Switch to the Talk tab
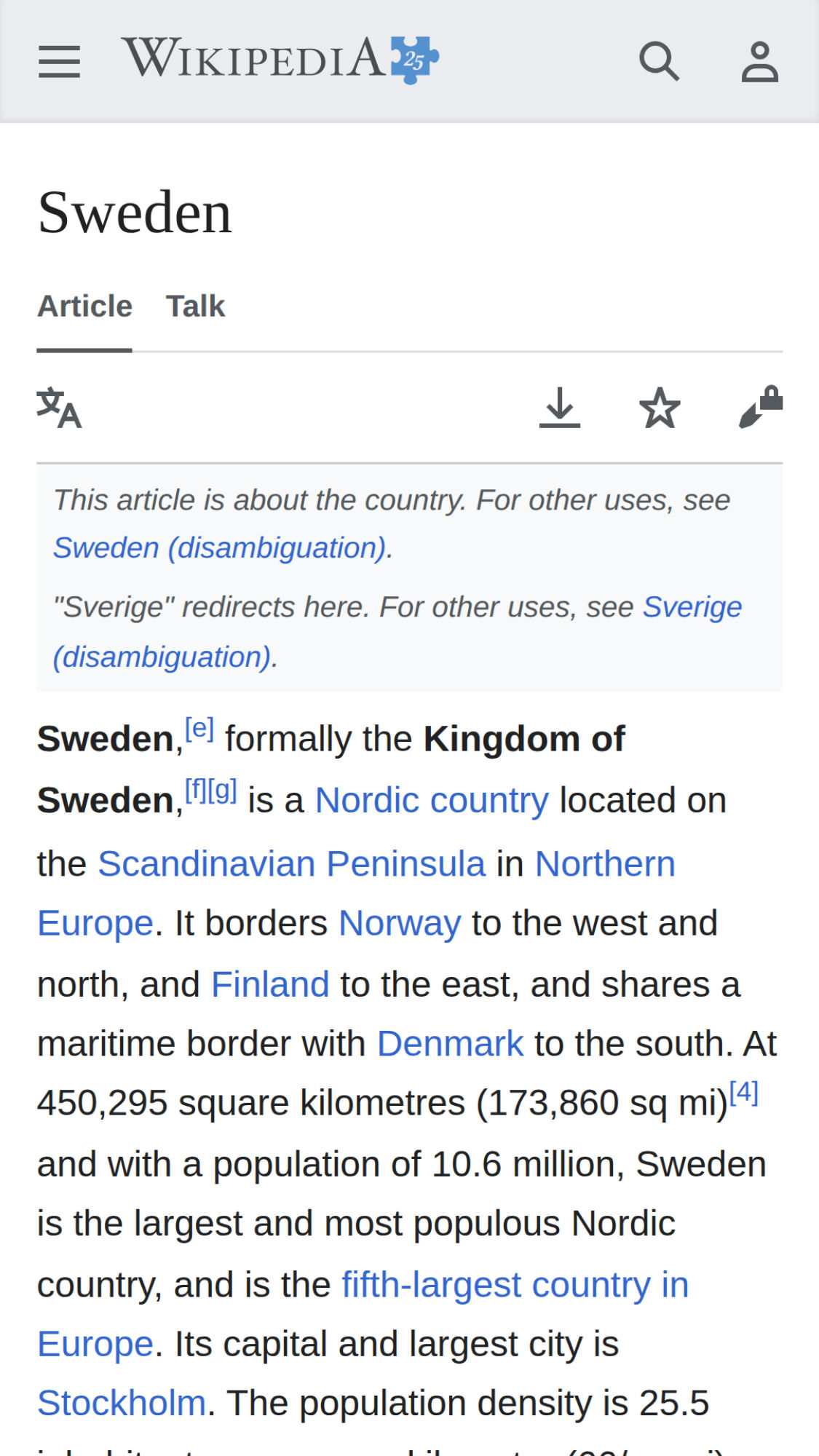819x1456 pixels. (195, 306)
